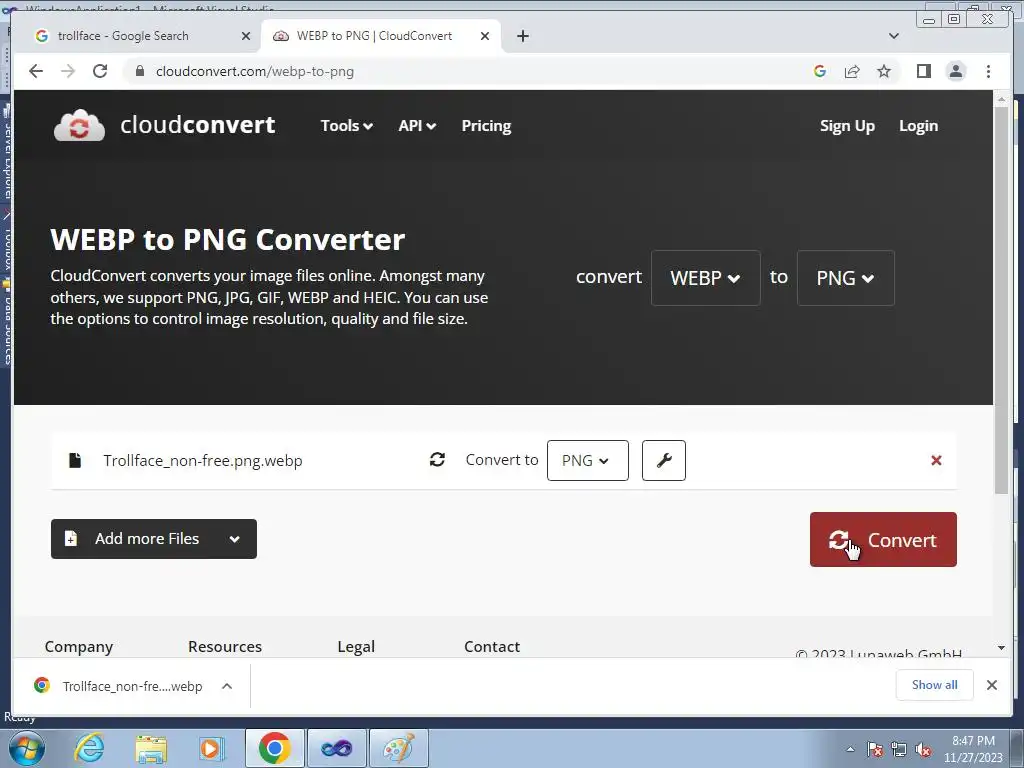The image size is (1024, 768).
Task: Click the file icon next to Trollface_non-free.png.webp
Action: coord(75,460)
